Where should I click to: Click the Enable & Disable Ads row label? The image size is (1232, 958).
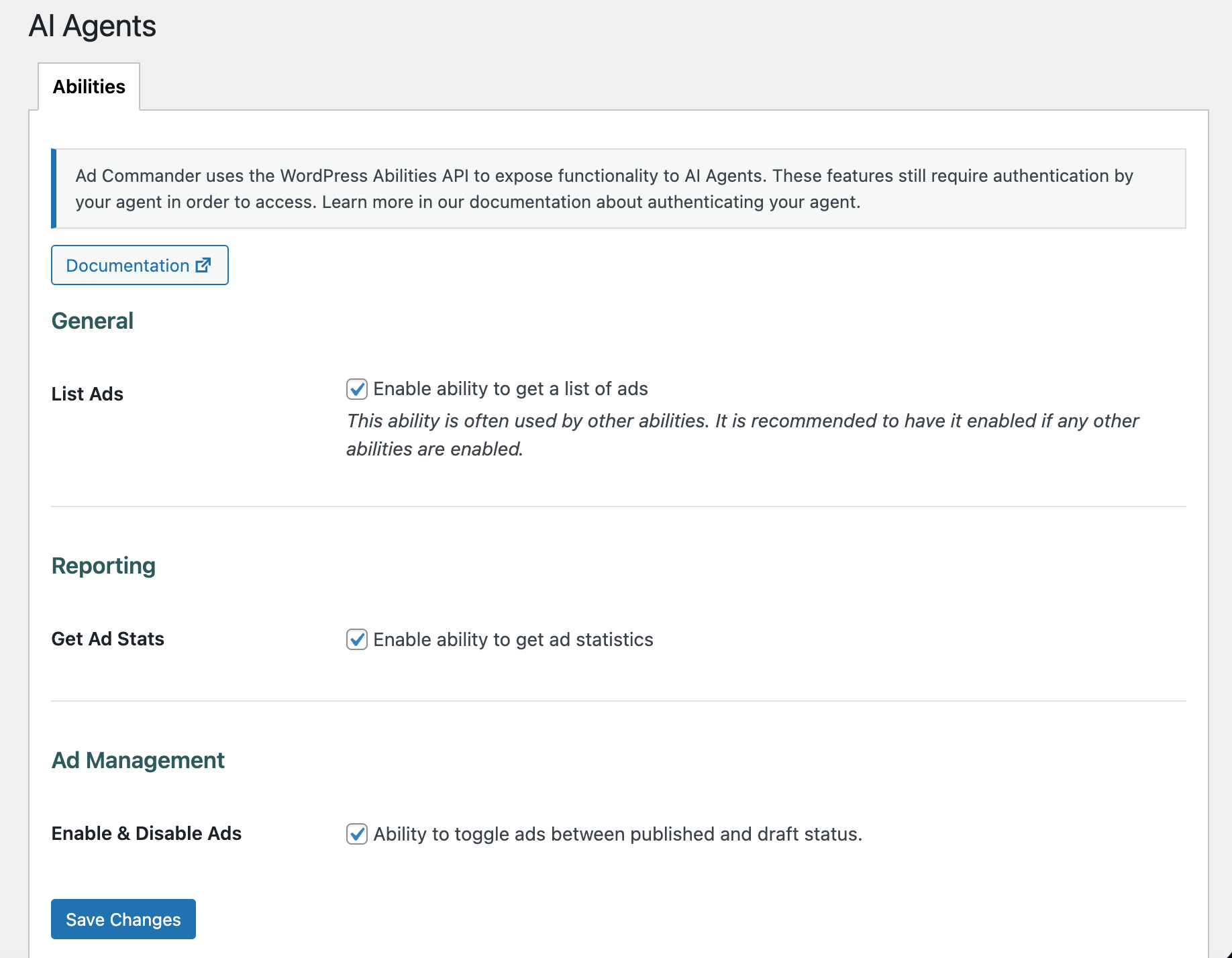click(x=146, y=833)
